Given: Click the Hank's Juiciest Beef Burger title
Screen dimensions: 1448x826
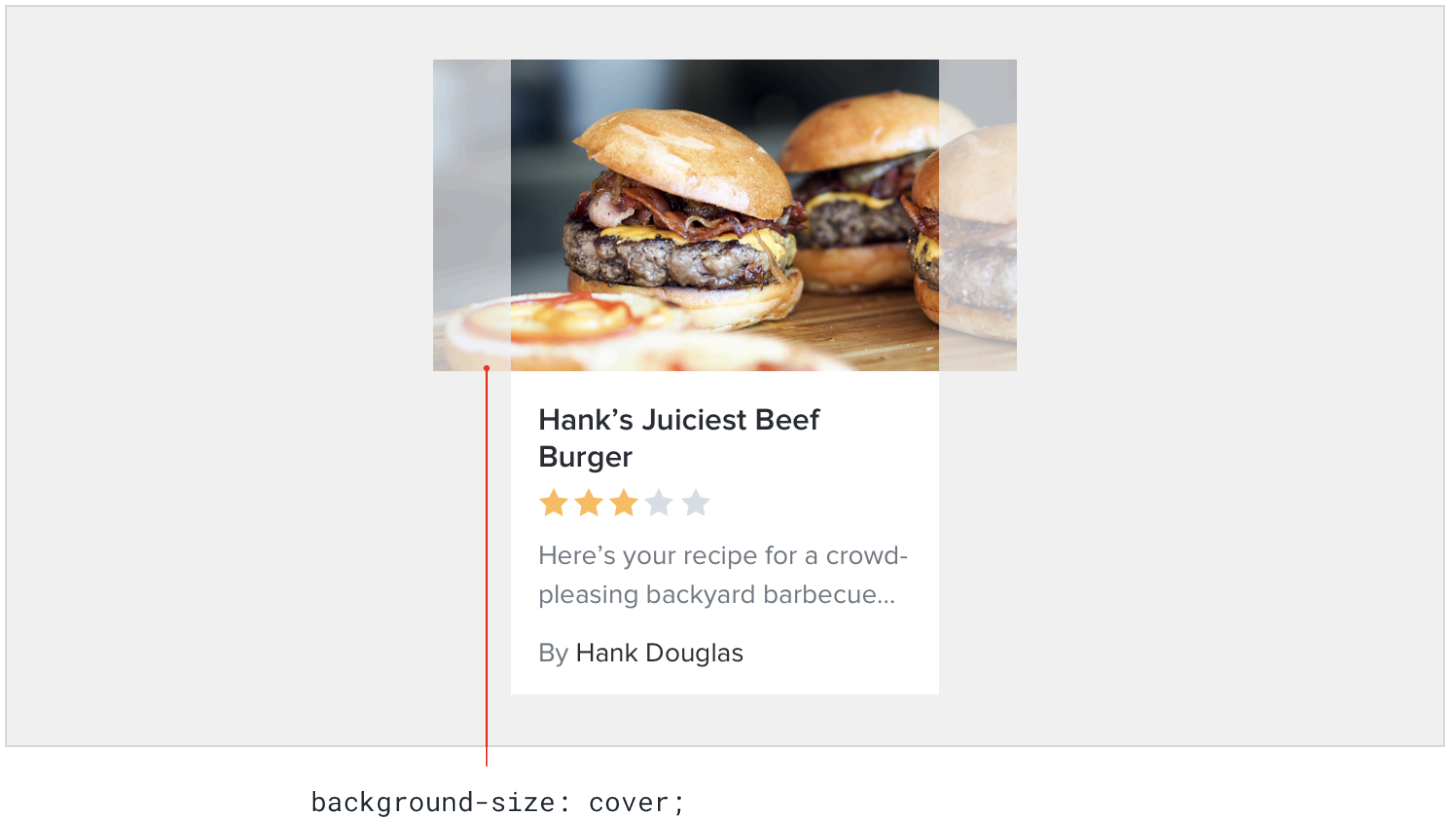Looking at the screenshot, I should (679, 438).
